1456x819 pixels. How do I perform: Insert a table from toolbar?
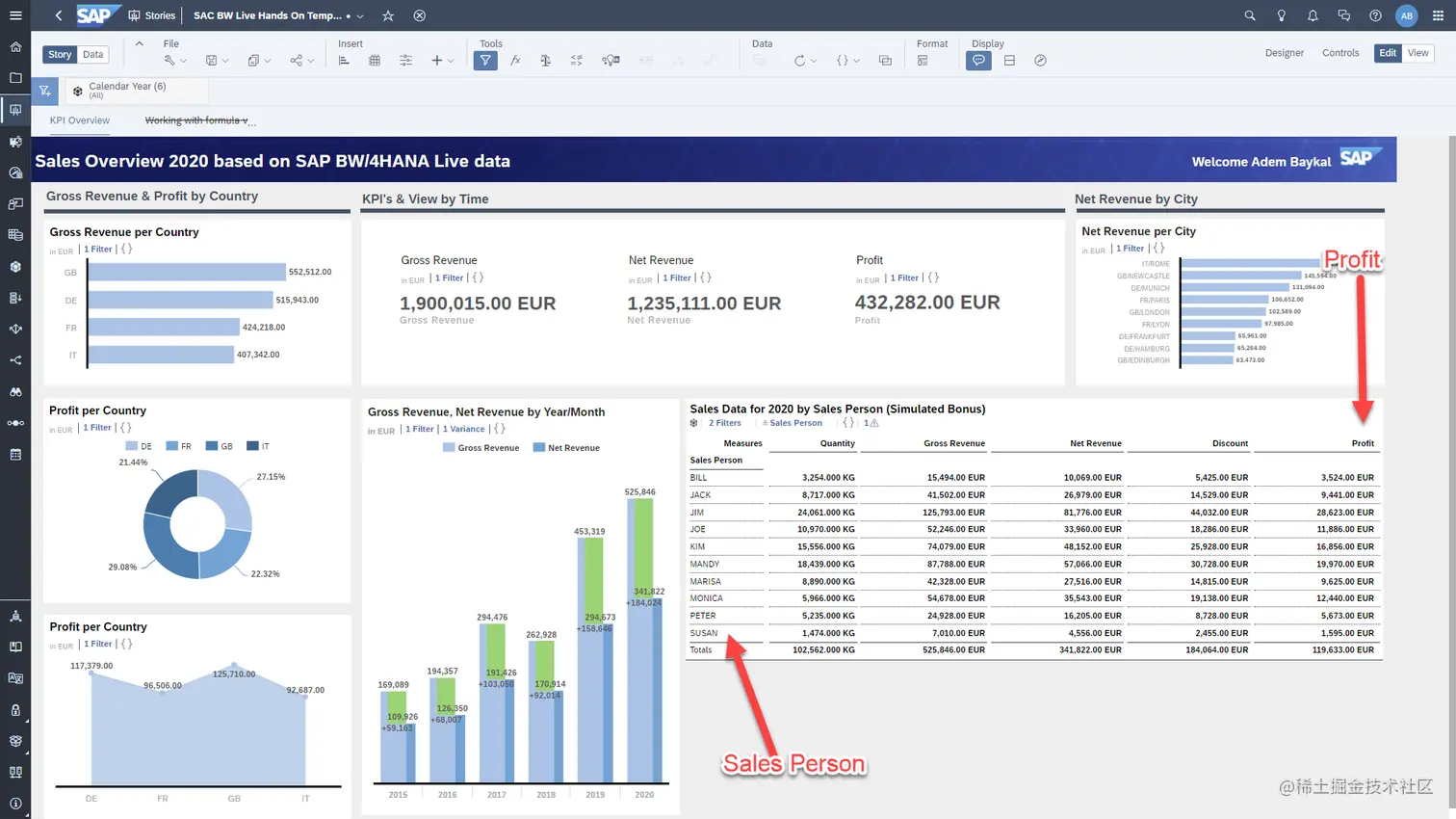(375, 60)
